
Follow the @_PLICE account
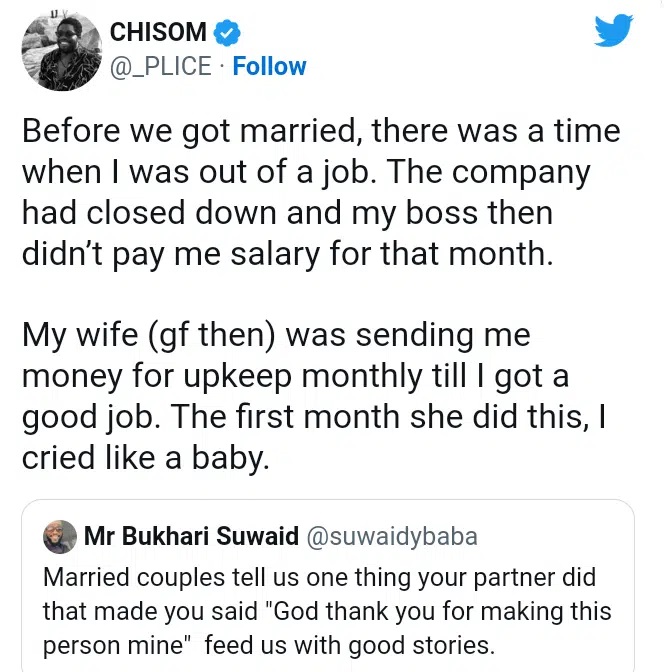[270, 67]
